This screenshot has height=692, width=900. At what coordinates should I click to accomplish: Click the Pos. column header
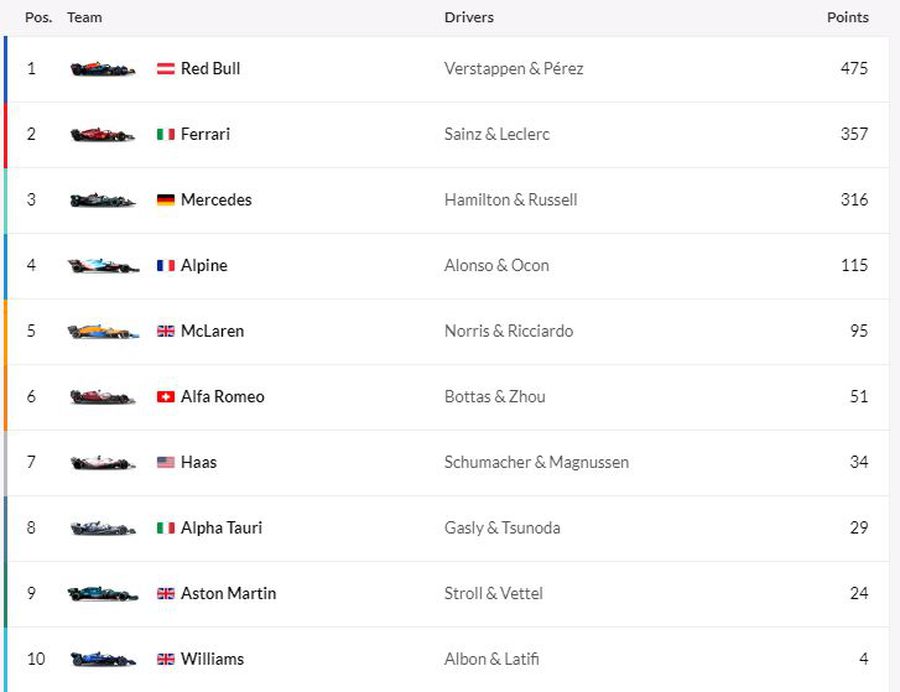[38, 17]
